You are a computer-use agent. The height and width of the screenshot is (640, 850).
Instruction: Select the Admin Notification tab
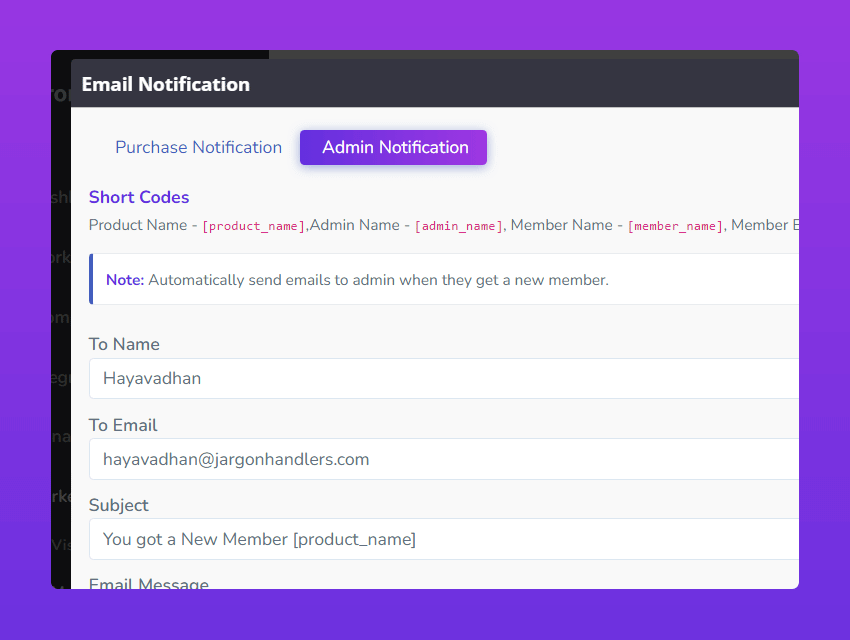(394, 147)
